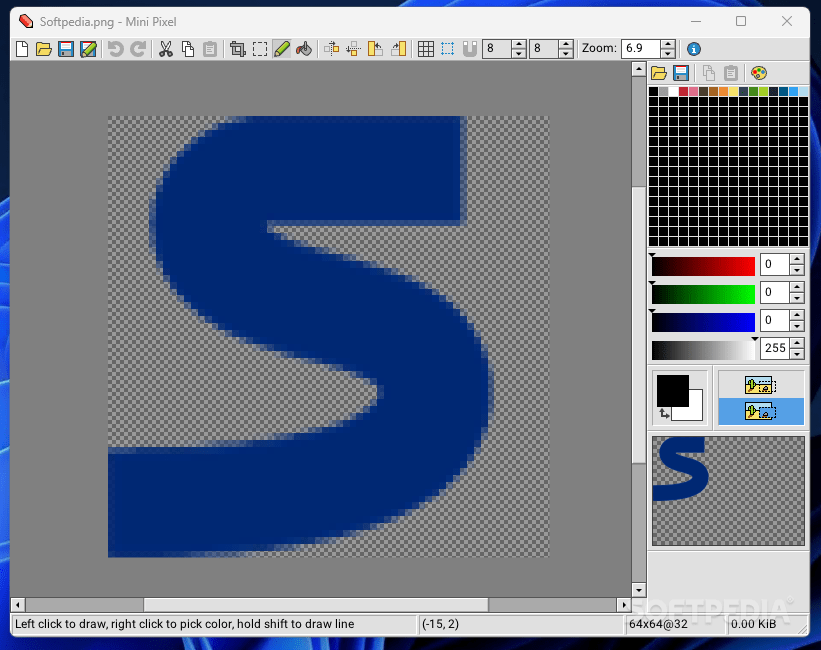821x650 pixels.
Task: Click the Crop tool icon
Action: point(238,49)
